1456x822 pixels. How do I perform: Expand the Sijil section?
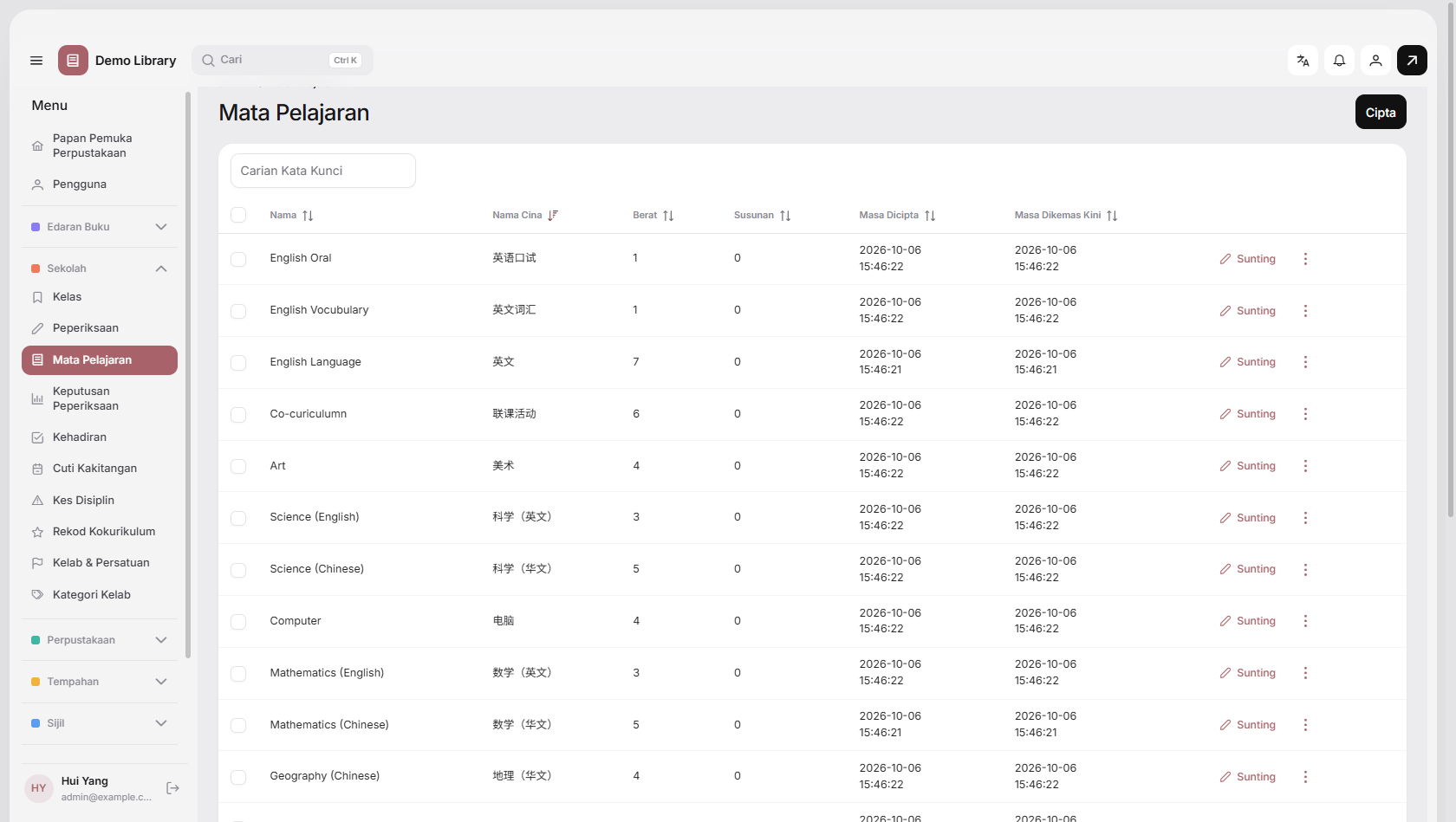[x=100, y=723]
